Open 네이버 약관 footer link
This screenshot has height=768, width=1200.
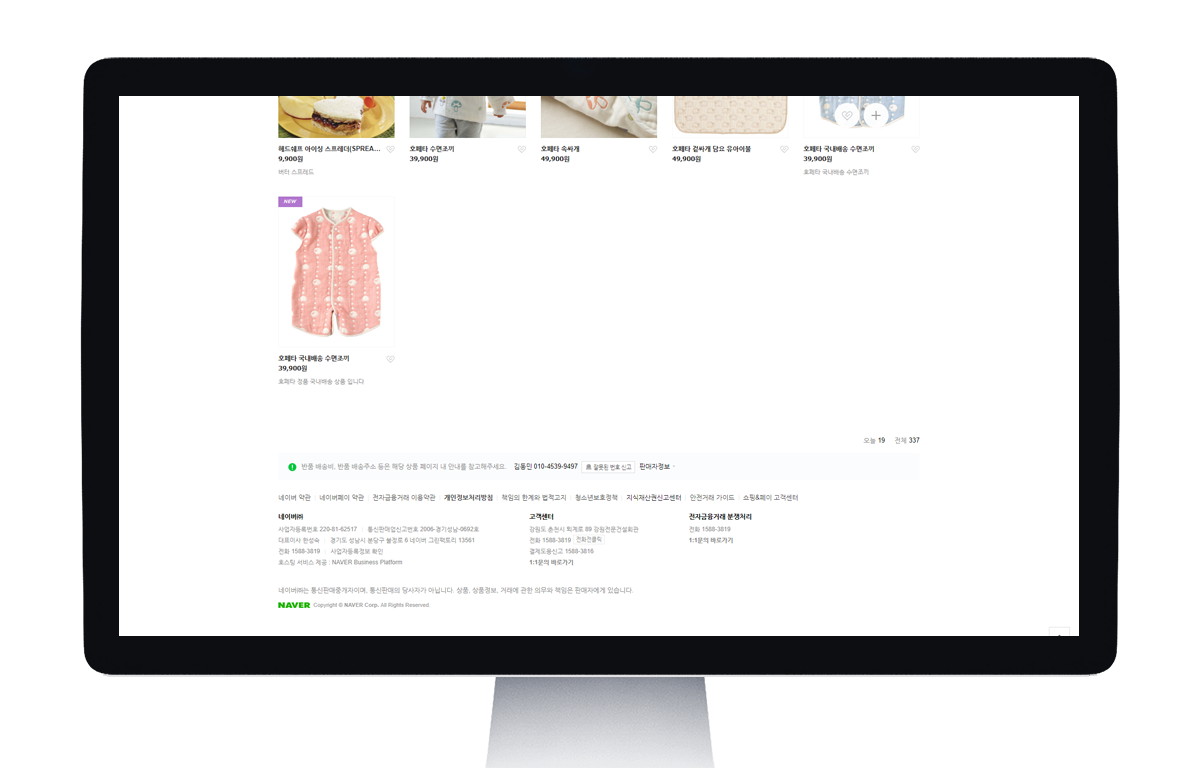pyautogui.click(x=294, y=498)
